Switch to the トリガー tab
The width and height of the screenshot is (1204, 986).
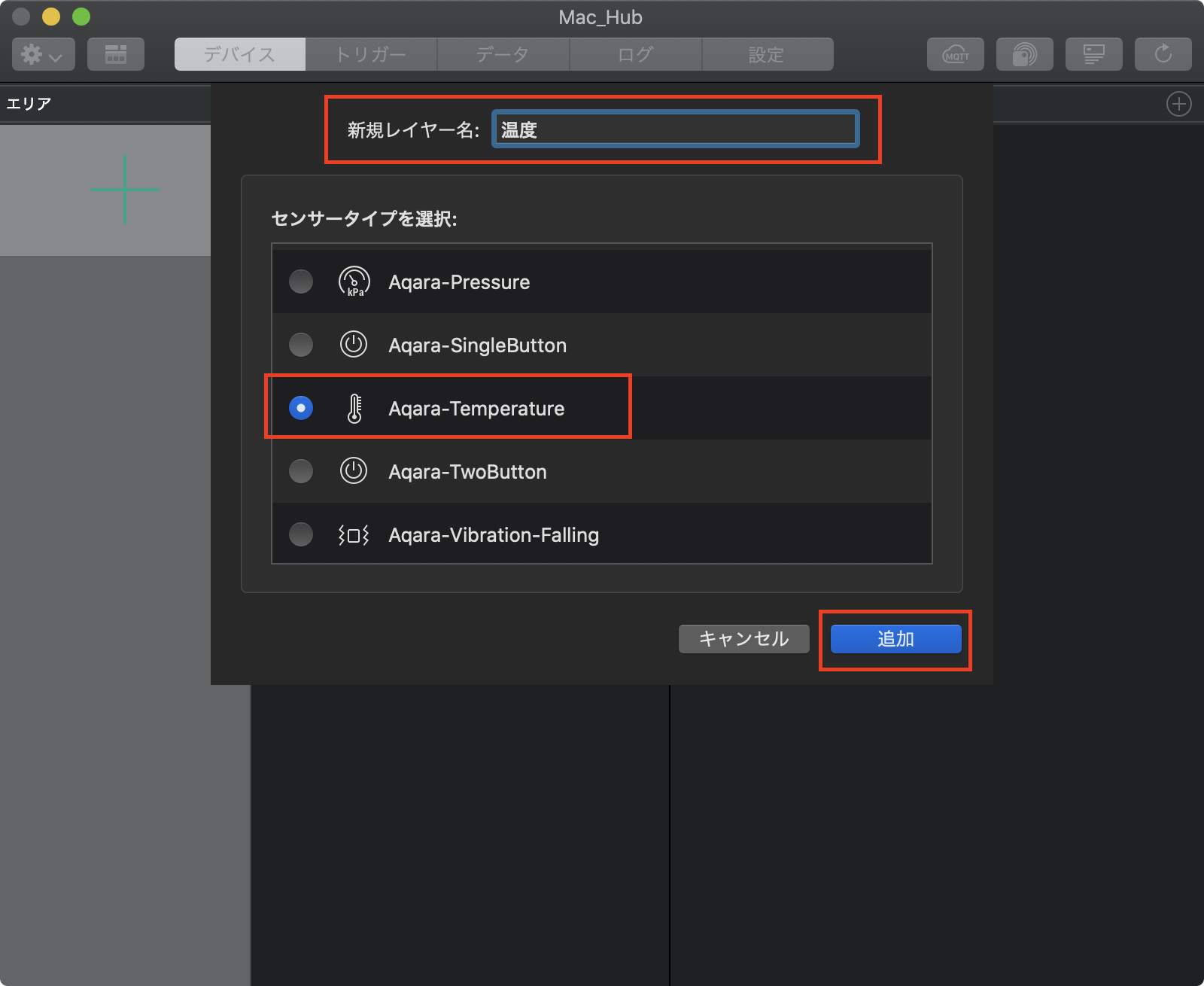pos(371,54)
